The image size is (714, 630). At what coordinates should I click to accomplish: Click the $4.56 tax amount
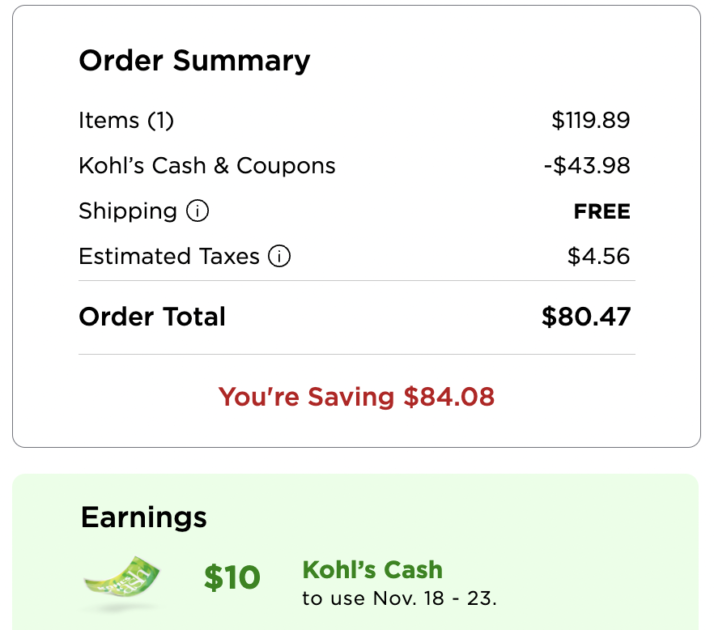[598, 257]
